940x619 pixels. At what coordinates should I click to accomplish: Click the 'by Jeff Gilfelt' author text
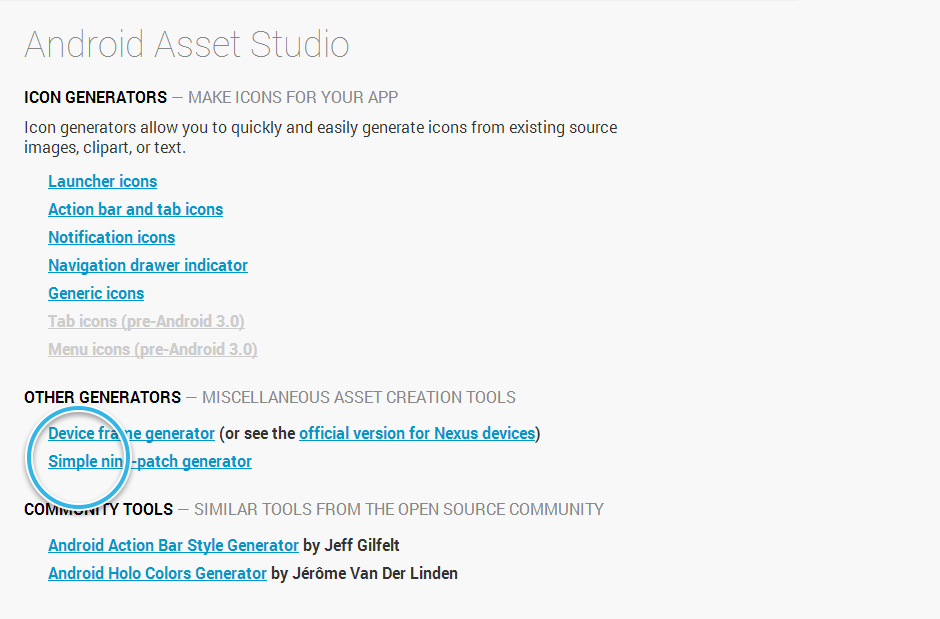pyautogui.click(x=351, y=545)
